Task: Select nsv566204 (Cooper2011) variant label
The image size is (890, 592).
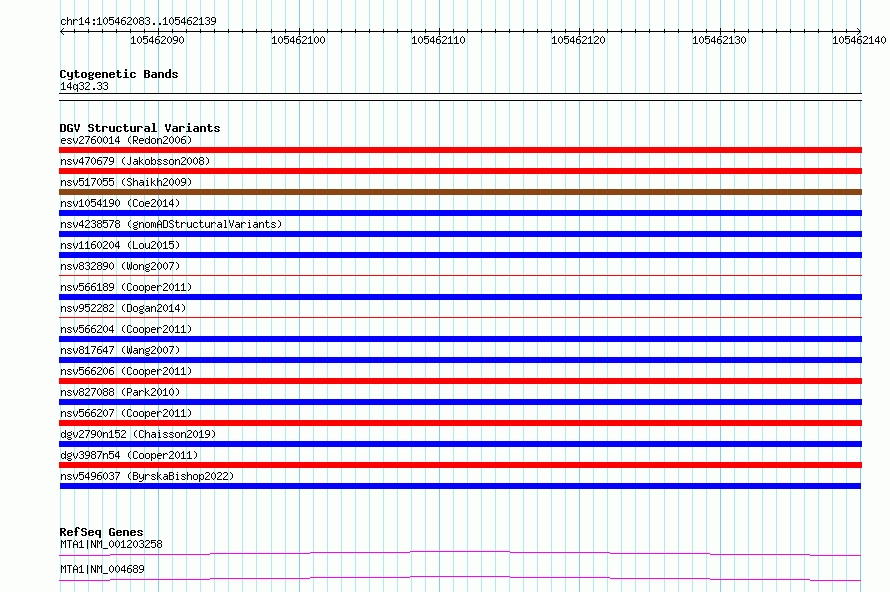Action: 126,329
